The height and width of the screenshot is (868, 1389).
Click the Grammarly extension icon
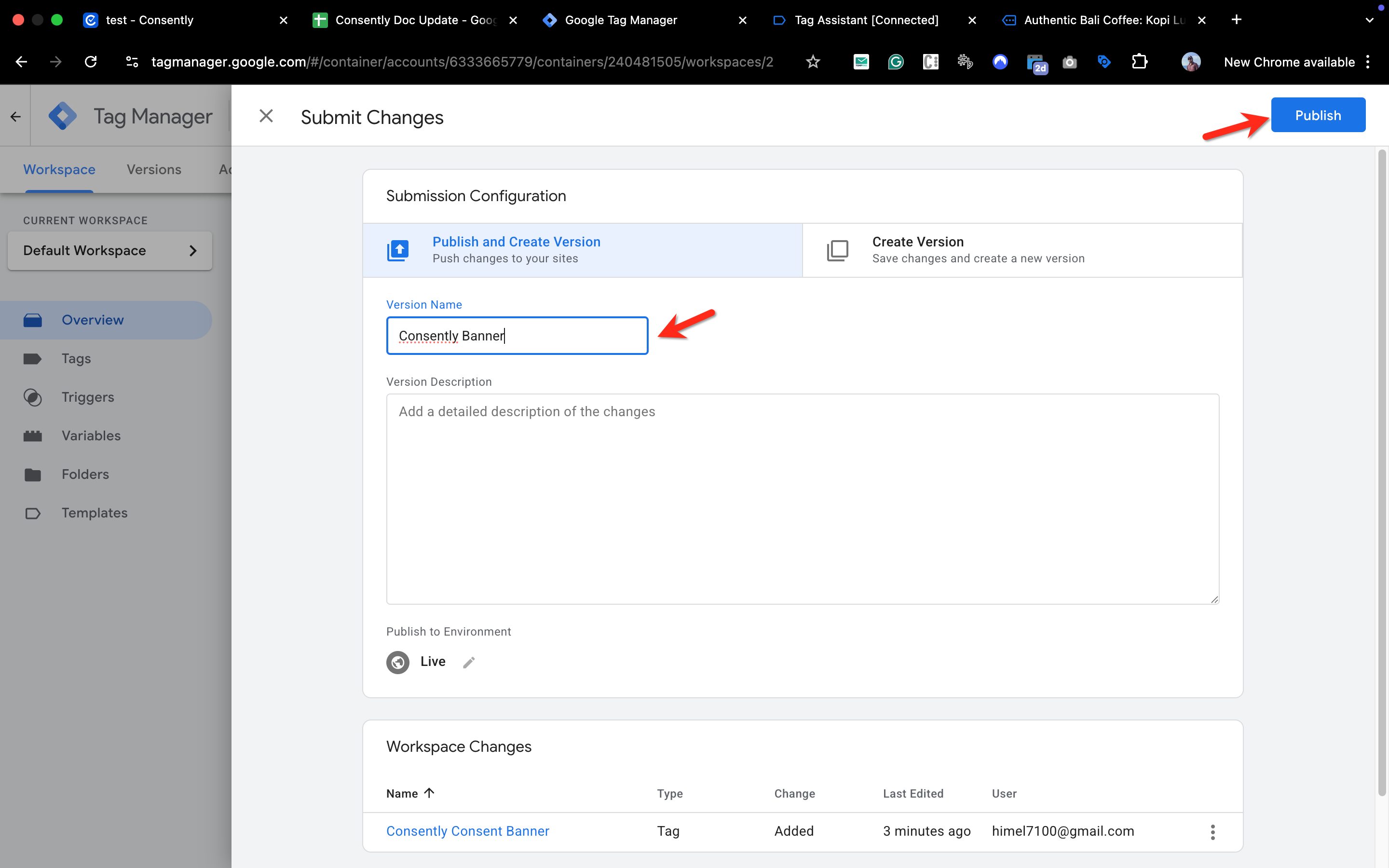tap(896, 62)
